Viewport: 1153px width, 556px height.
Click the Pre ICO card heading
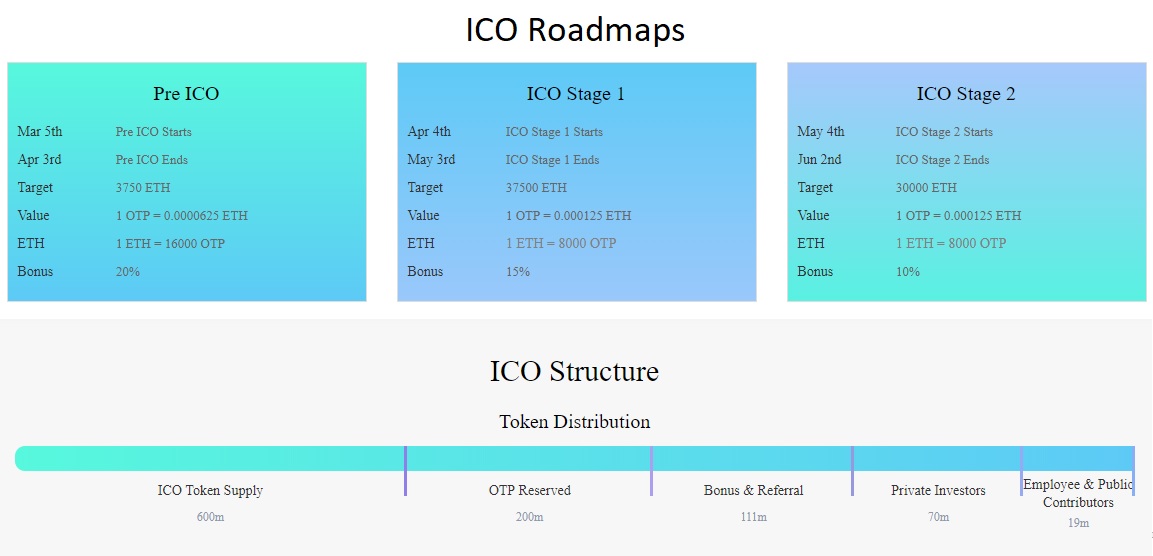[186, 94]
